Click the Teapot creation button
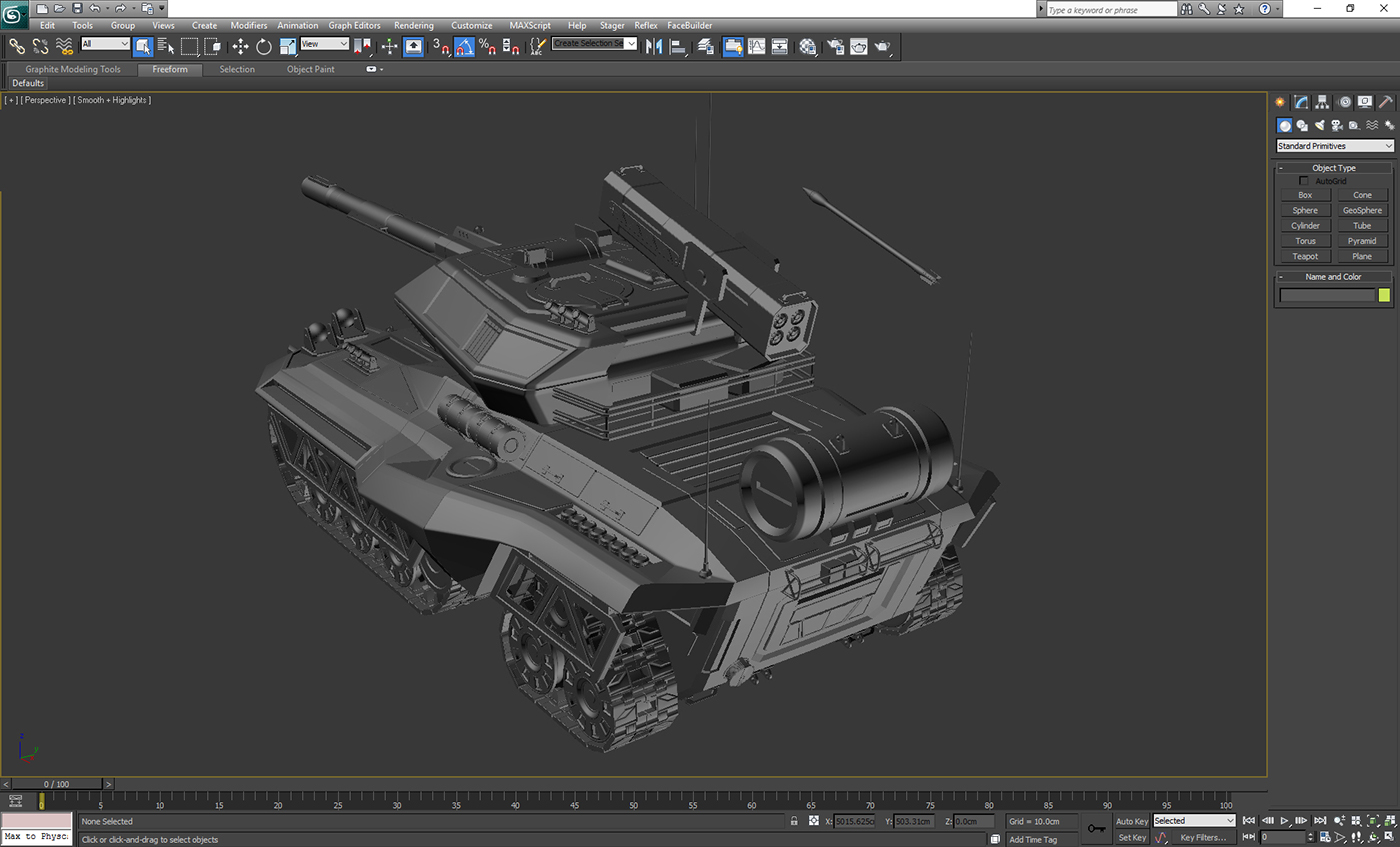 click(1304, 256)
